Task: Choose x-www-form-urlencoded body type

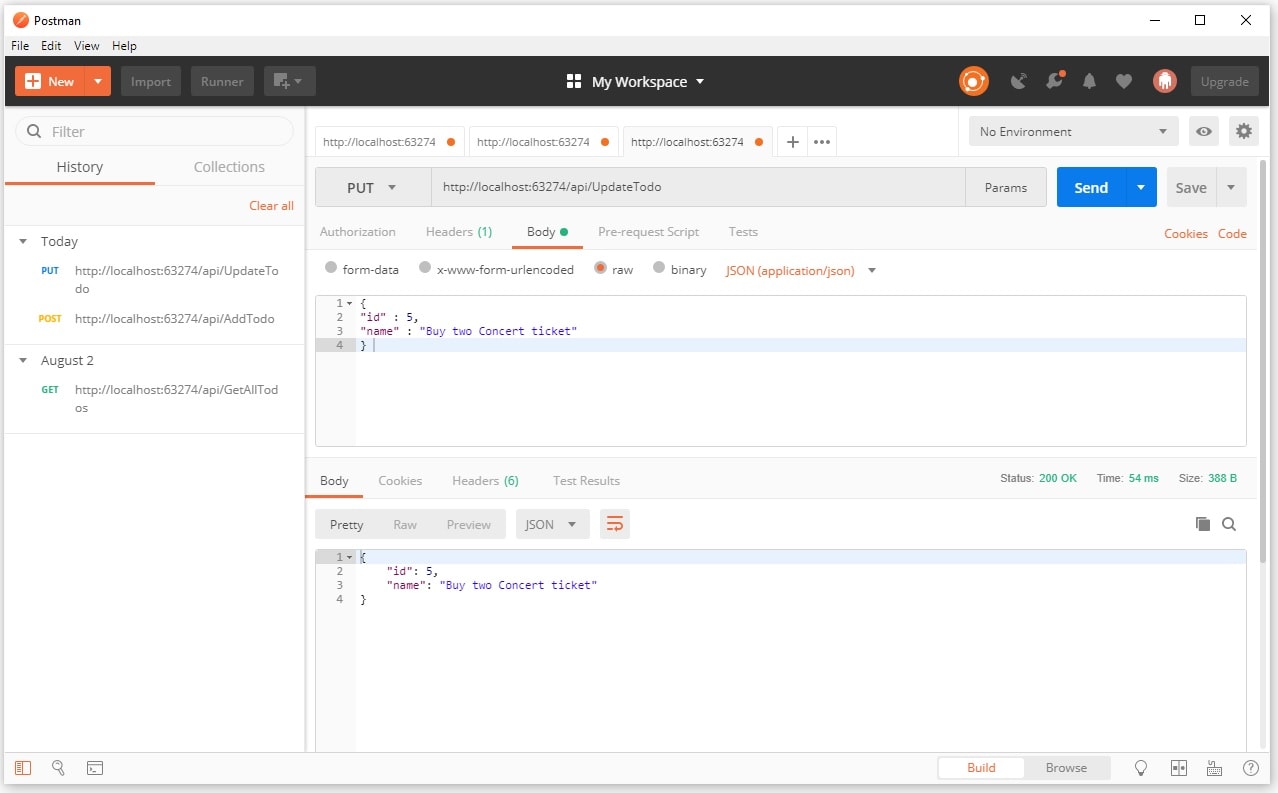Action: 425,268
